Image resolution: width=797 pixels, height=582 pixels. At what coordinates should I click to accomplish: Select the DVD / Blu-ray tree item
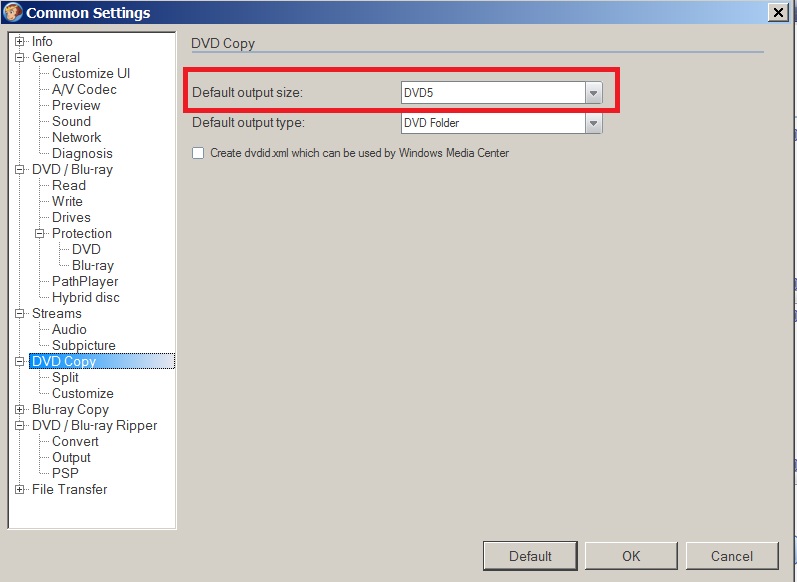click(72, 169)
